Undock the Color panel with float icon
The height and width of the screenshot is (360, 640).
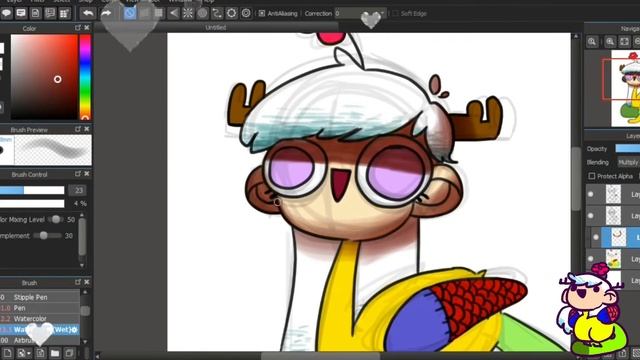(x=78, y=28)
